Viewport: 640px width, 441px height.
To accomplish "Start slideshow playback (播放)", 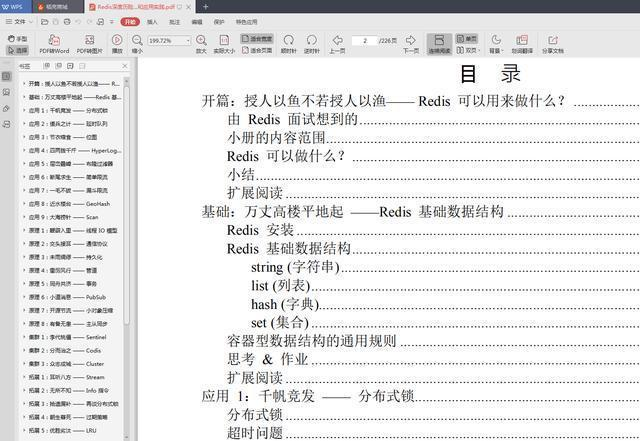I will point(117,44).
